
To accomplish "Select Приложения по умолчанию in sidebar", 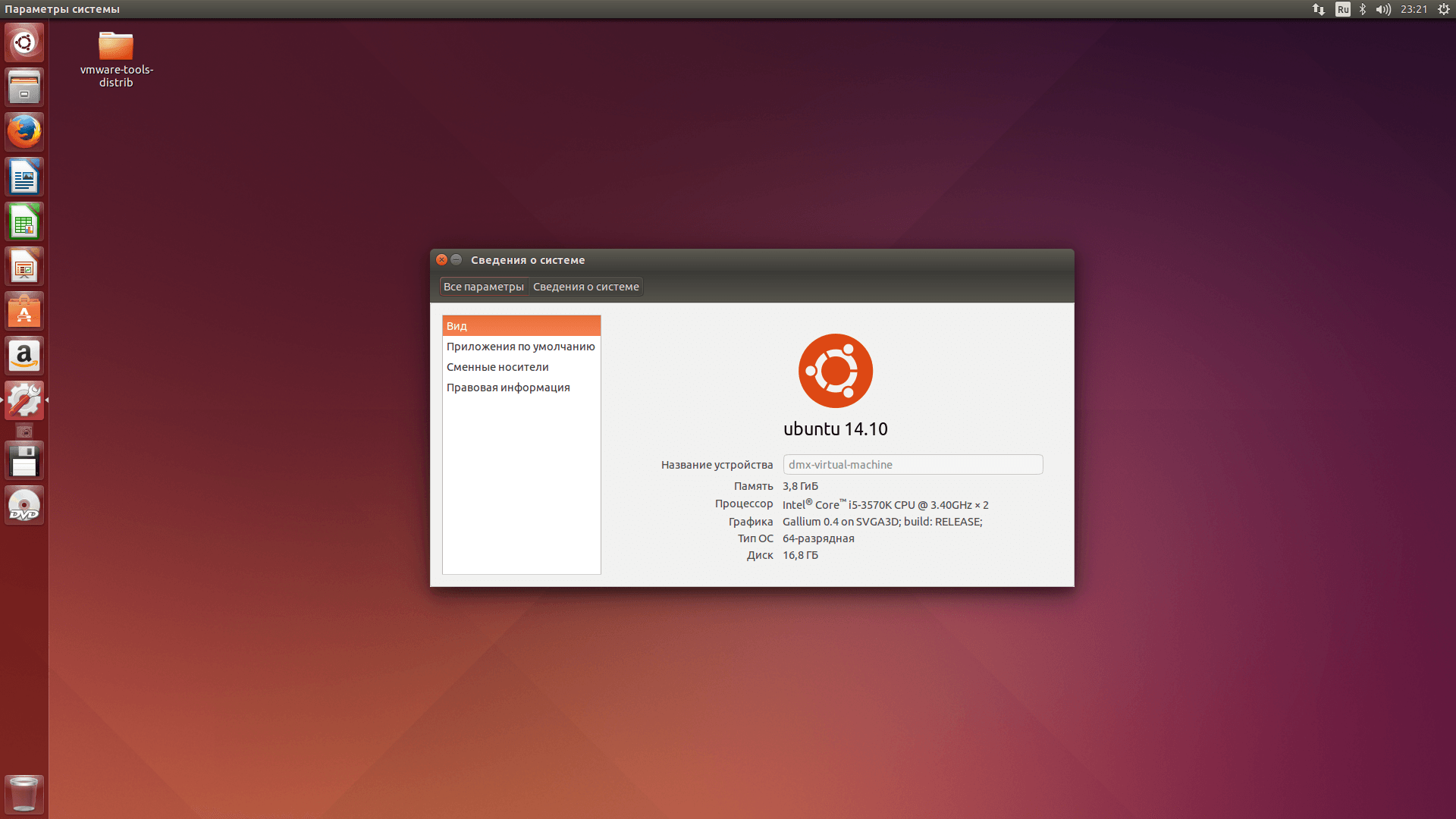I will tap(522, 347).
